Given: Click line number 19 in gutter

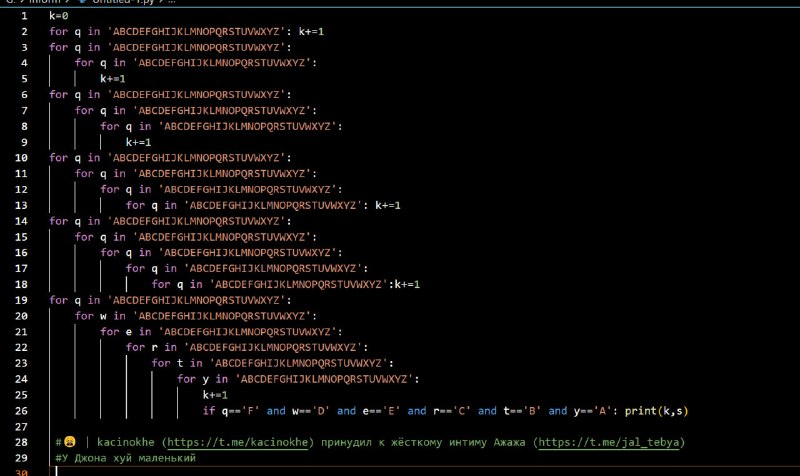Looking at the screenshot, I should point(21,300).
